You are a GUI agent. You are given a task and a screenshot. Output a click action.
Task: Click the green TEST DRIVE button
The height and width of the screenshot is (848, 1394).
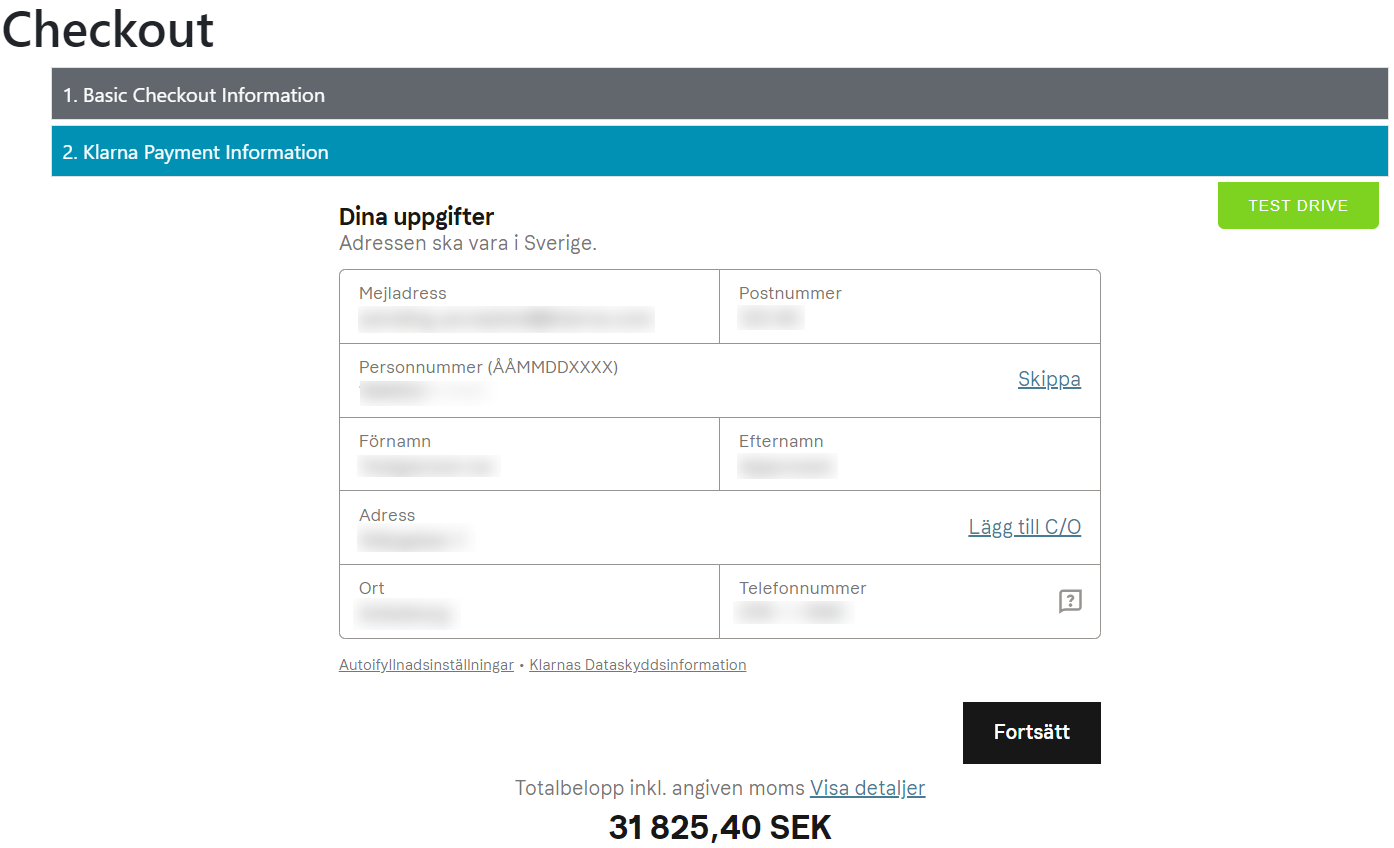click(1298, 205)
